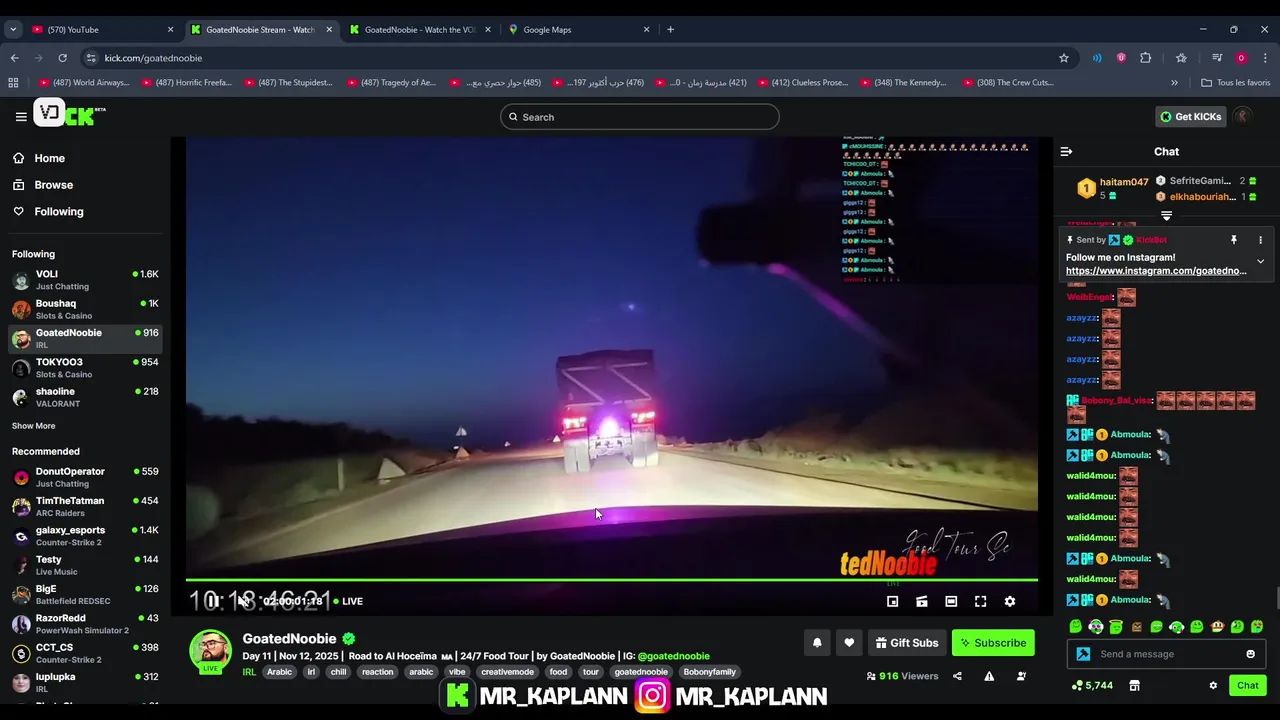
Task: Click the first green blob quick emote
Action: point(1075,627)
